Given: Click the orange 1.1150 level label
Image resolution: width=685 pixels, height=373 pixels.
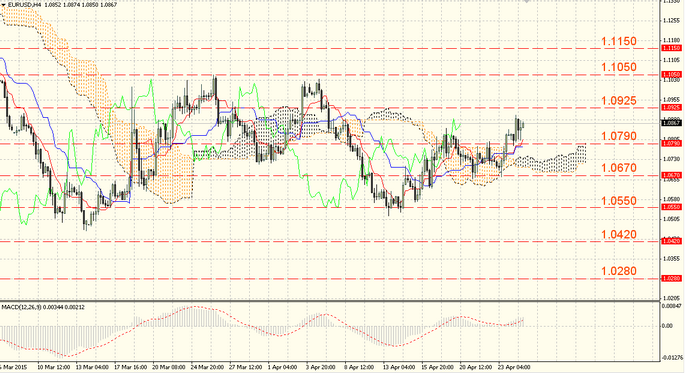Looking at the screenshot, I should [x=619, y=41].
